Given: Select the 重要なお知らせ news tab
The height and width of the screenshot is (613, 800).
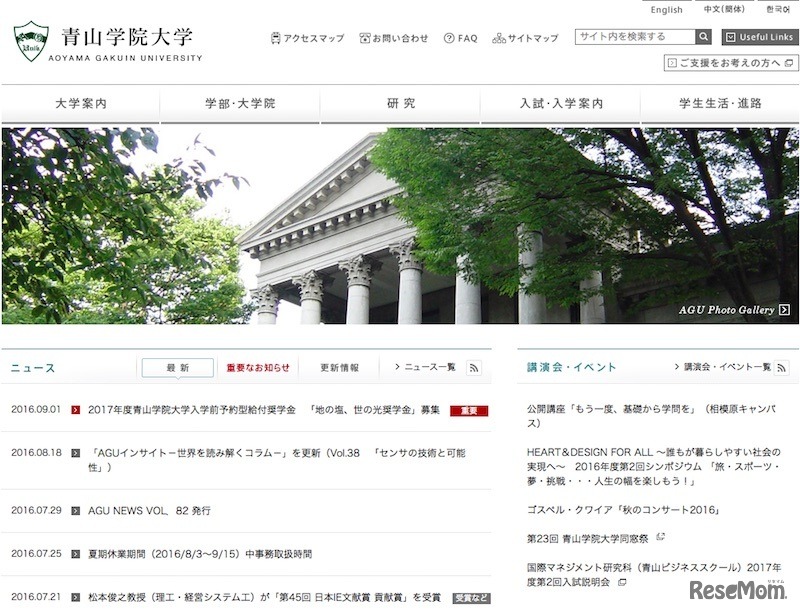Looking at the screenshot, I should [x=258, y=368].
